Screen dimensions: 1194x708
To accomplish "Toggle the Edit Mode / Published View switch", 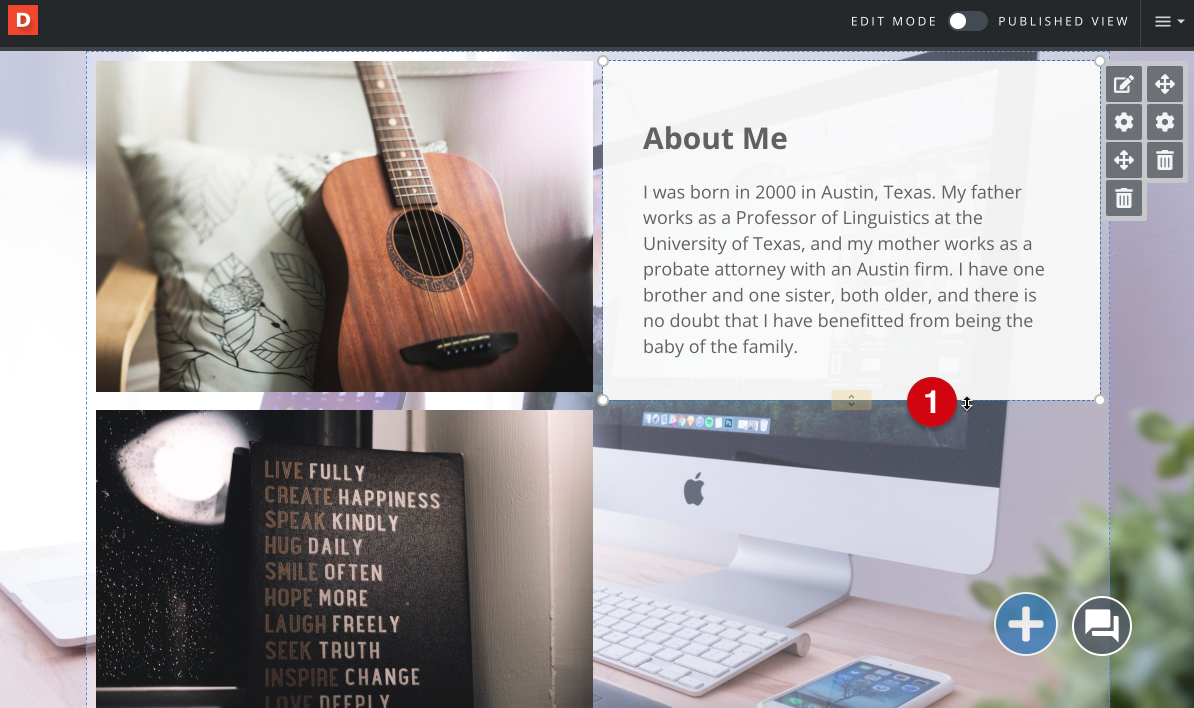I will (967, 21).
